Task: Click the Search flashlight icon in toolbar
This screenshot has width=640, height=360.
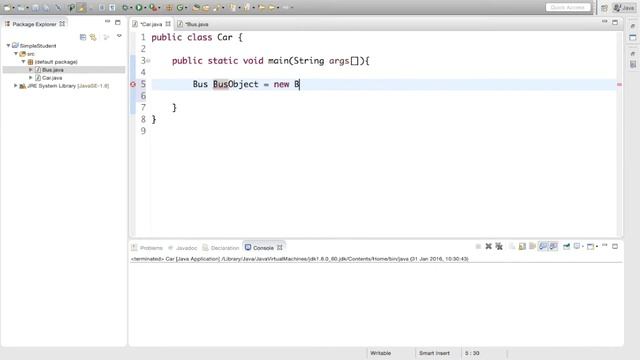Action: [x=216, y=7]
